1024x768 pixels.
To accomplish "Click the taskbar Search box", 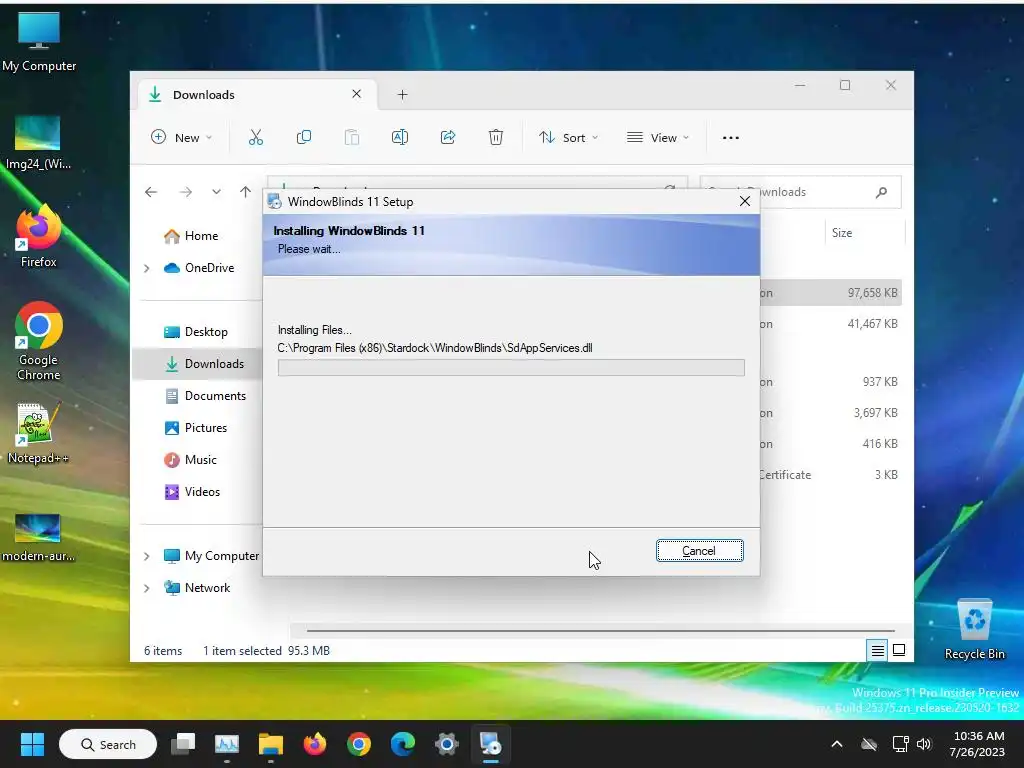I will pyautogui.click(x=108, y=744).
